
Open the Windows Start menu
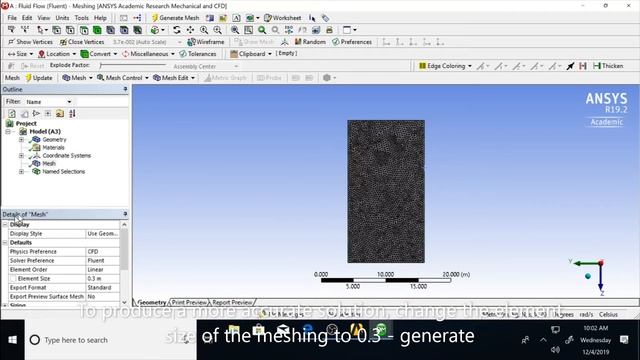12,340
